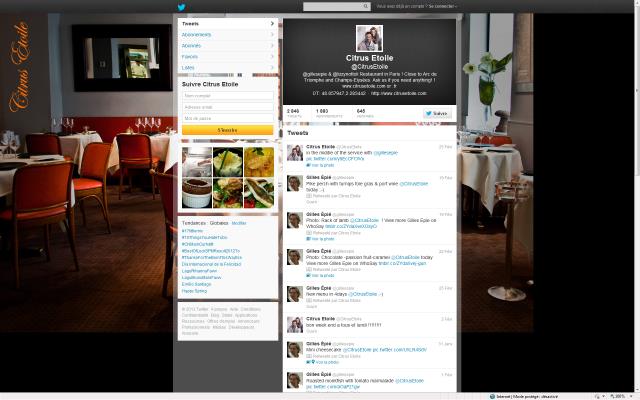The image size is (640, 400).
Task: Open the fish fillet with tomatoes thumbnail
Action: (259, 193)
